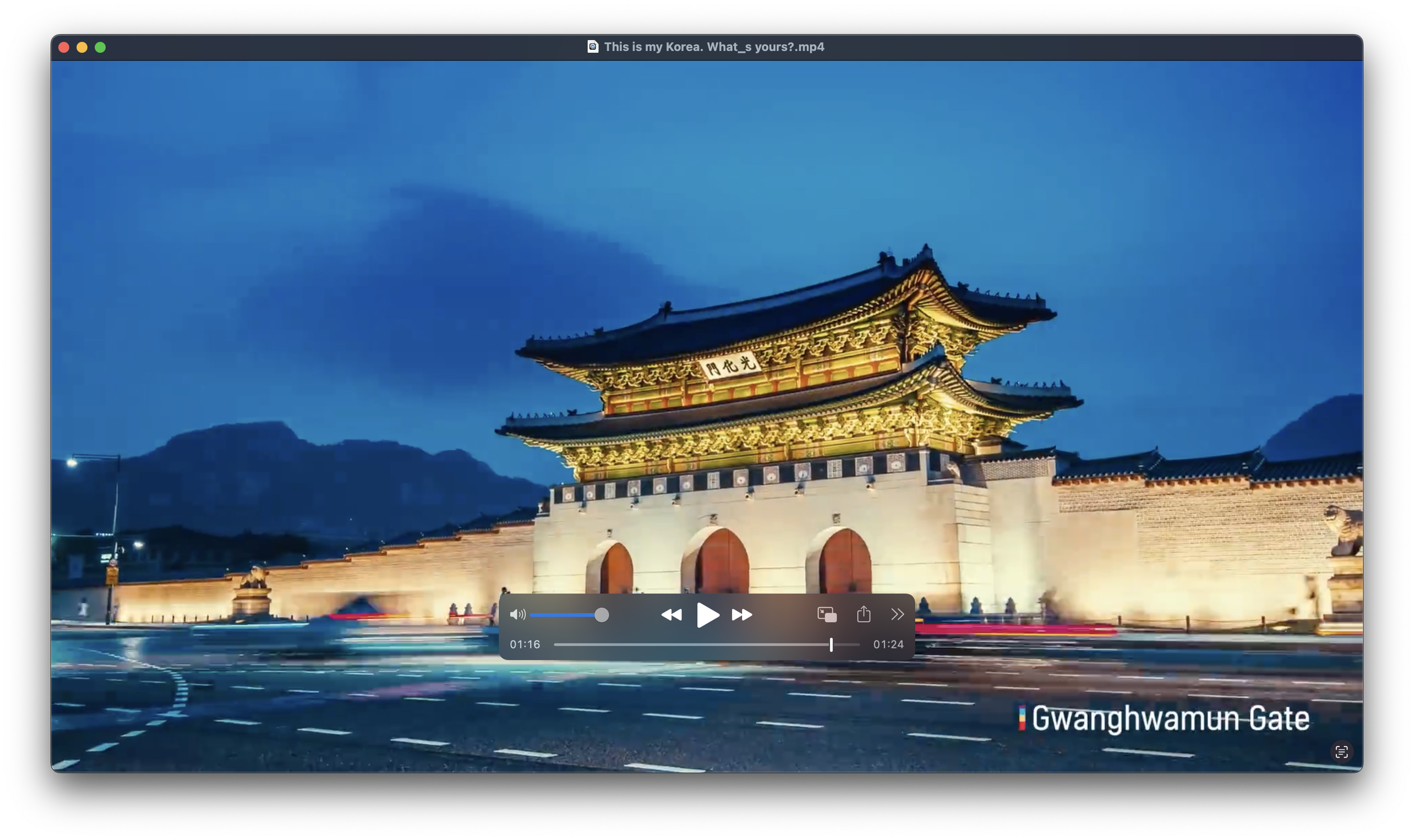Click the fast-forward button
This screenshot has width=1414, height=840.
pyautogui.click(x=742, y=615)
